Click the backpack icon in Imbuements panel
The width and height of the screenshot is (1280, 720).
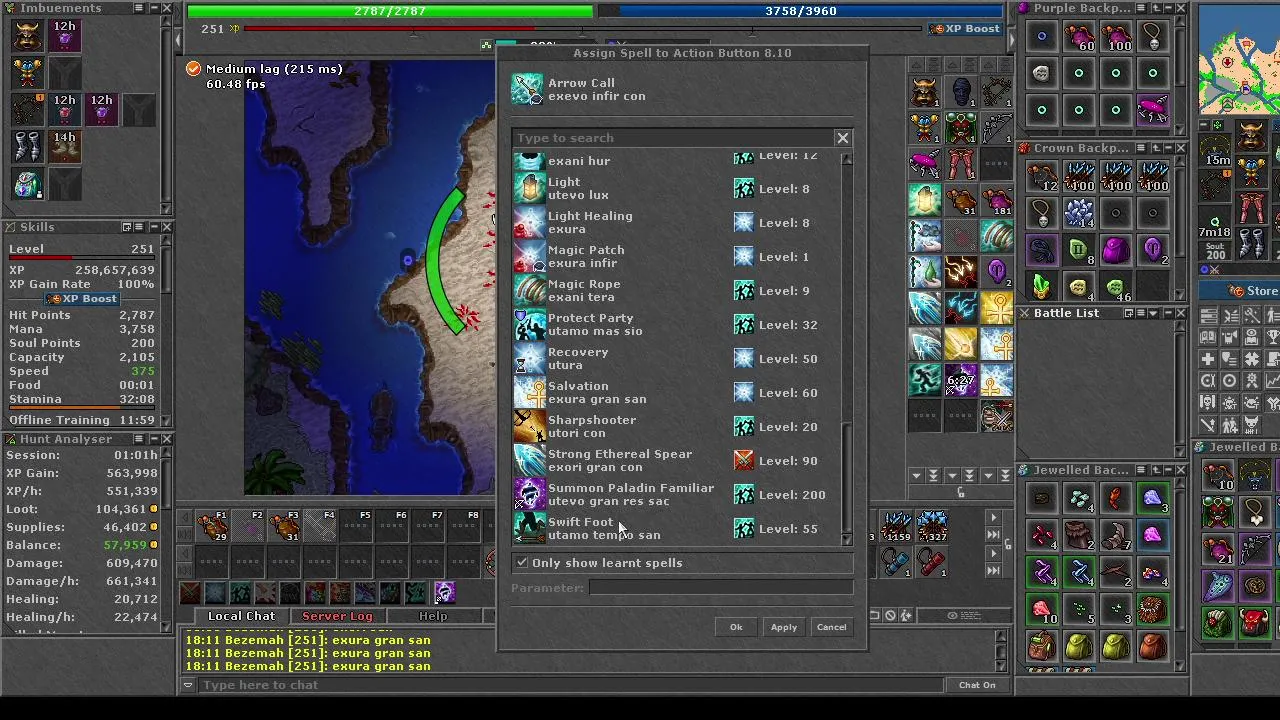tap(28, 184)
